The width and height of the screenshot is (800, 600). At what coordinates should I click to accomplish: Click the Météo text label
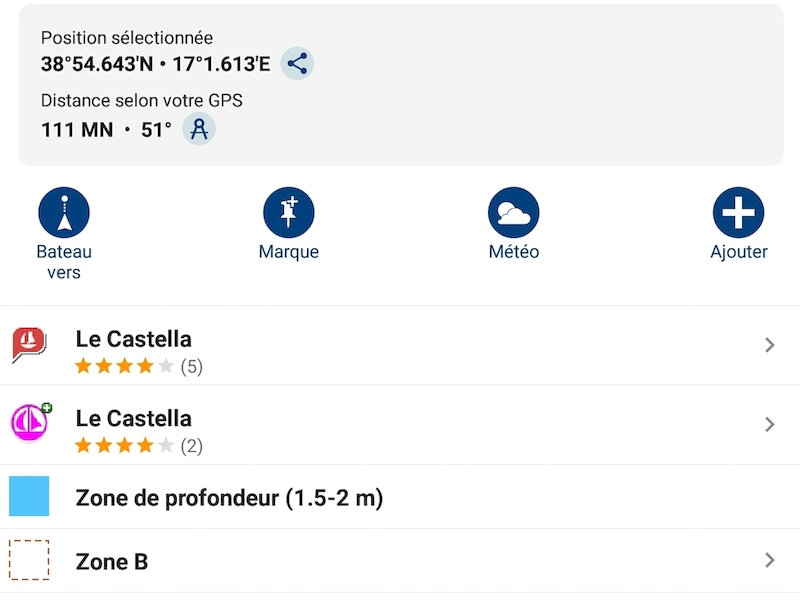tap(514, 252)
